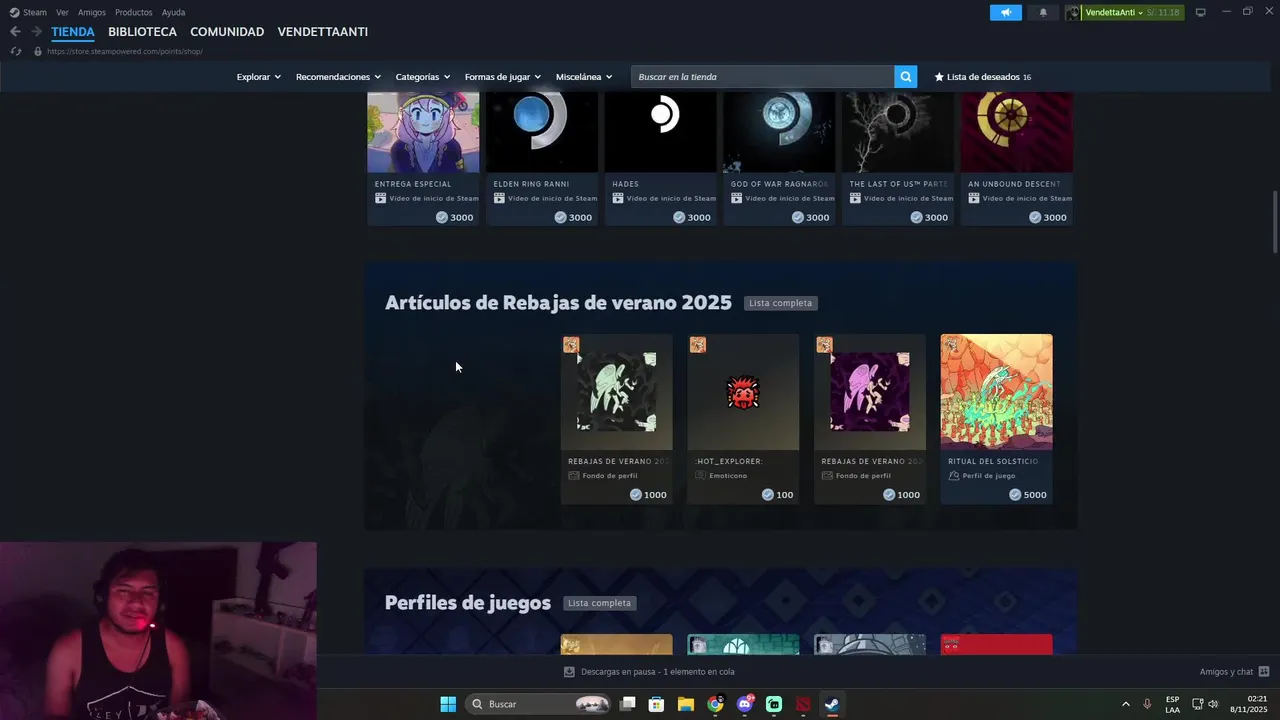Click the Steam logo in the menu bar
The image size is (1280, 720).
pyautogui.click(x=14, y=12)
